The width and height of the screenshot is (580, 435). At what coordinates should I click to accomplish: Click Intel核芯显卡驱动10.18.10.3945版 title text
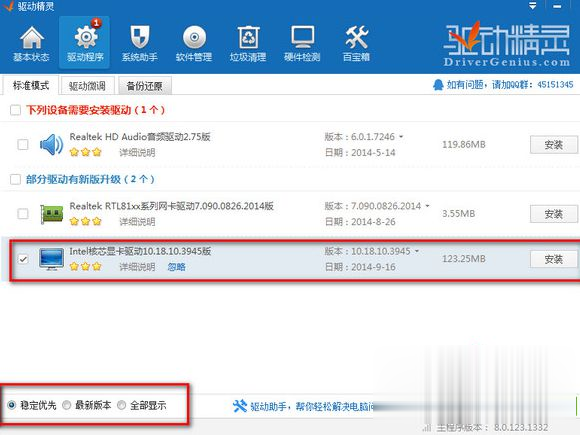point(141,251)
